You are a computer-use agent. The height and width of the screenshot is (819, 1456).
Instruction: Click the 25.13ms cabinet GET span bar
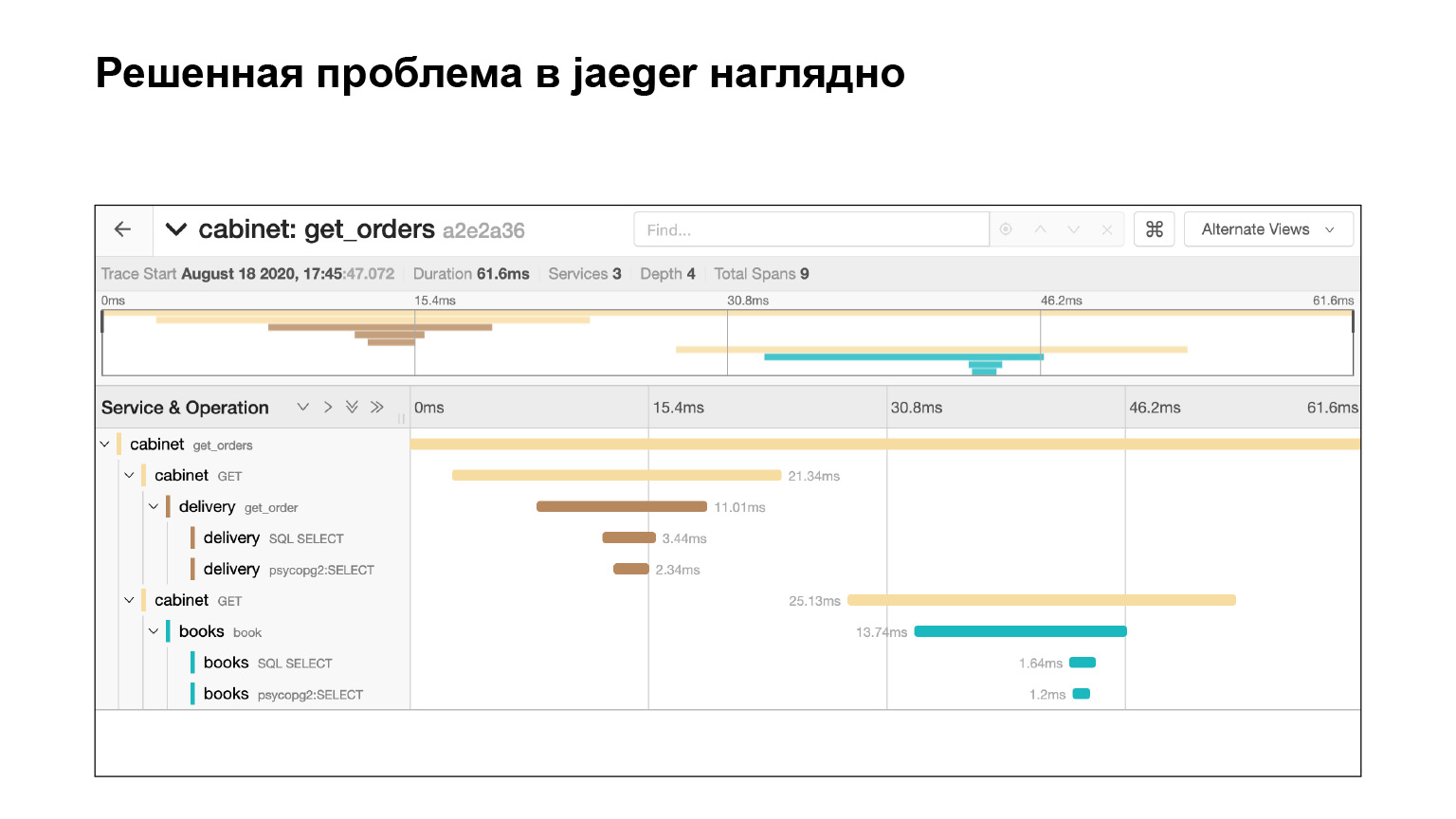pyautogui.click(x=1041, y=600)
